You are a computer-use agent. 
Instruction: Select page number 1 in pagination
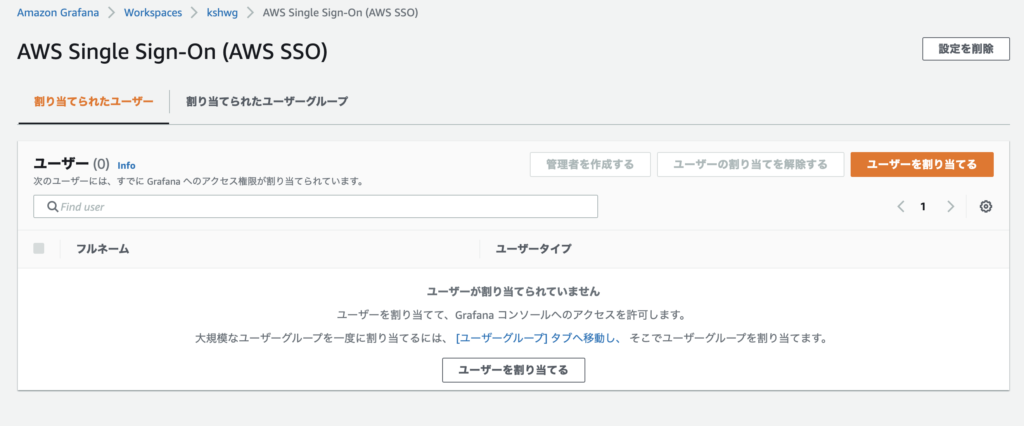[923, 206]
